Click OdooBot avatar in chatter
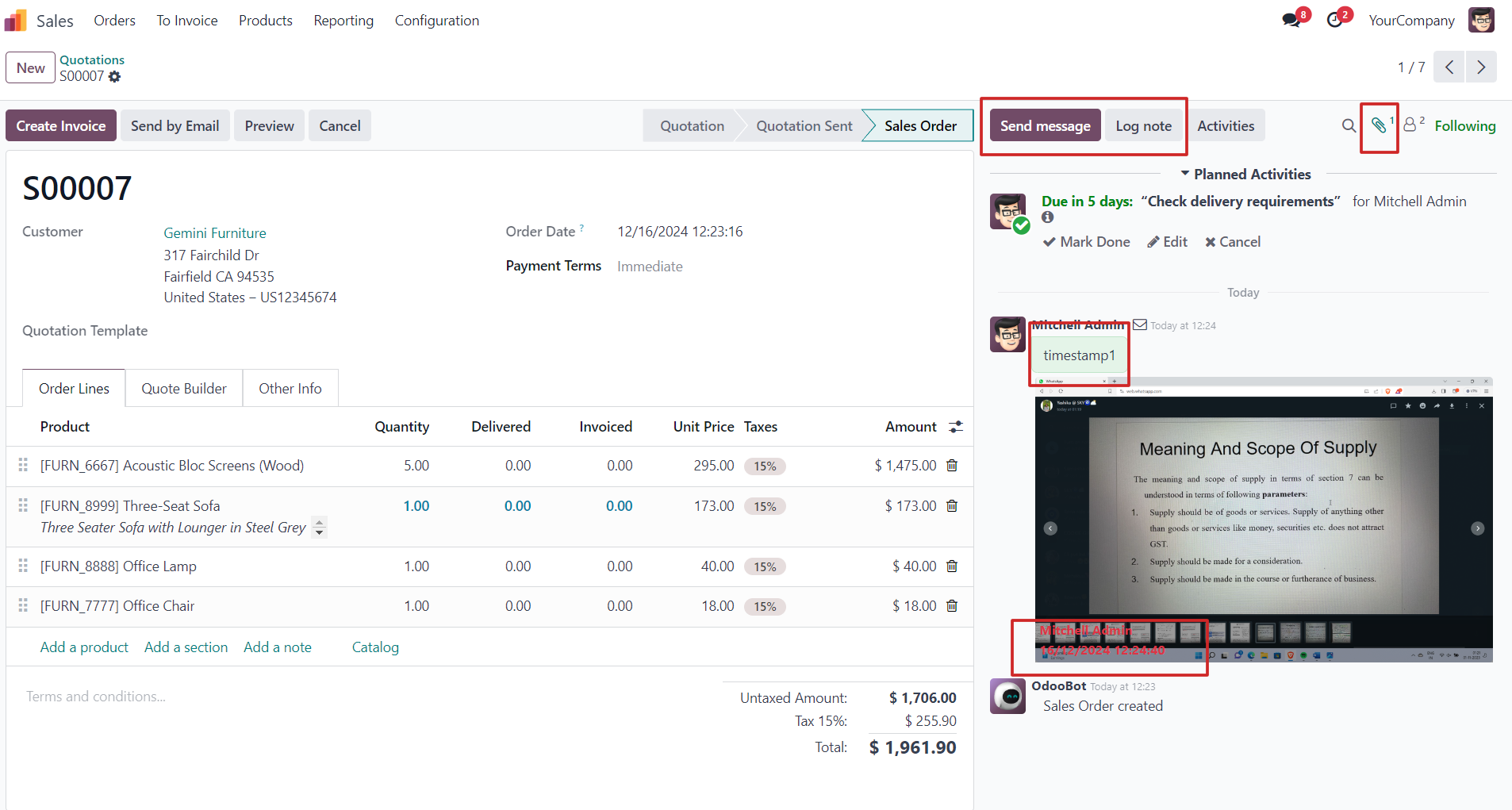This screenshot has height=810, width=1512. coord(1008,697)
